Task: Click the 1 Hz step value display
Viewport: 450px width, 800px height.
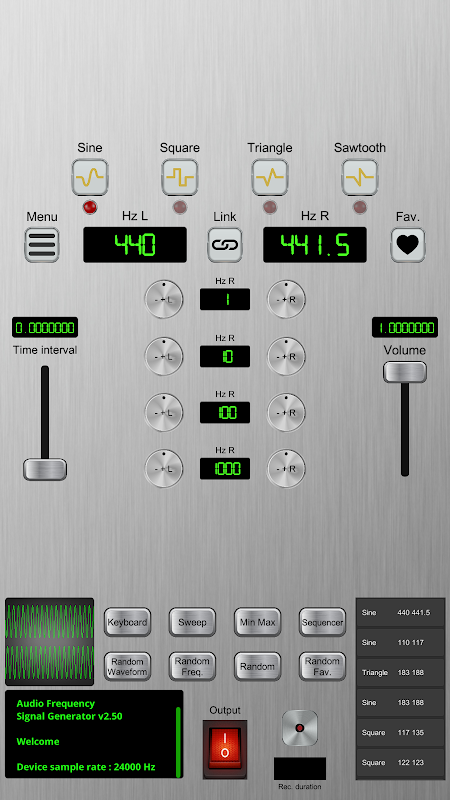Action: click(x=225, y=299)
